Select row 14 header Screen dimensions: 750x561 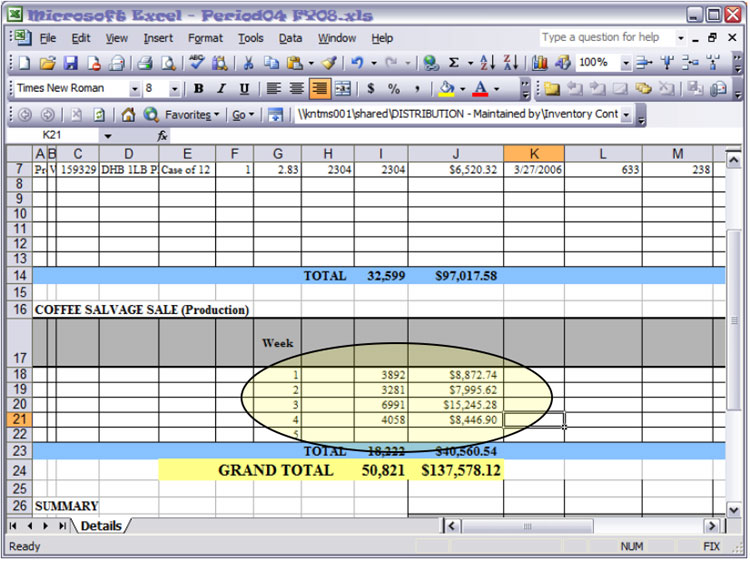coord(19,275)
